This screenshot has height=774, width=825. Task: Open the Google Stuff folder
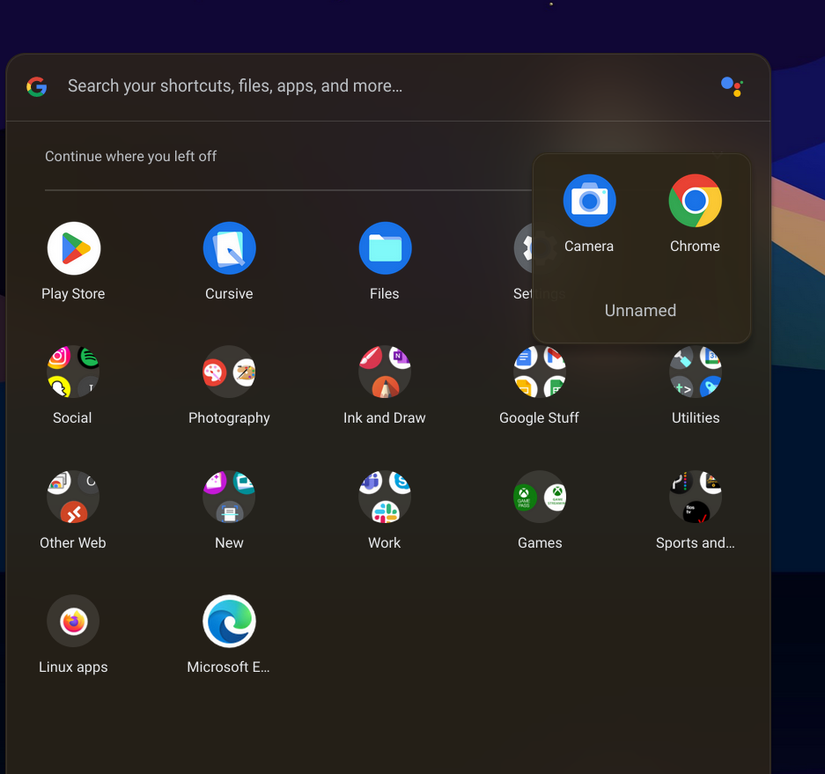click(x=539, y=371)
